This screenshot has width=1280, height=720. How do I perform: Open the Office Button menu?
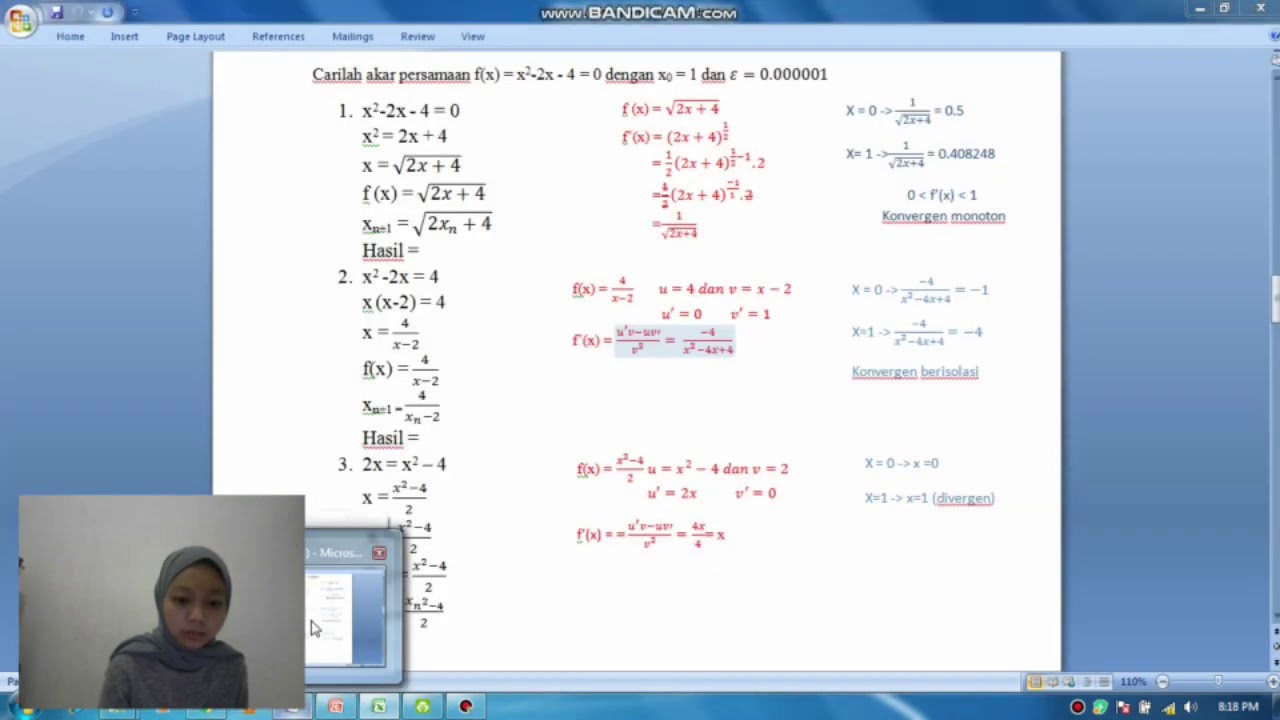[19, 19]
